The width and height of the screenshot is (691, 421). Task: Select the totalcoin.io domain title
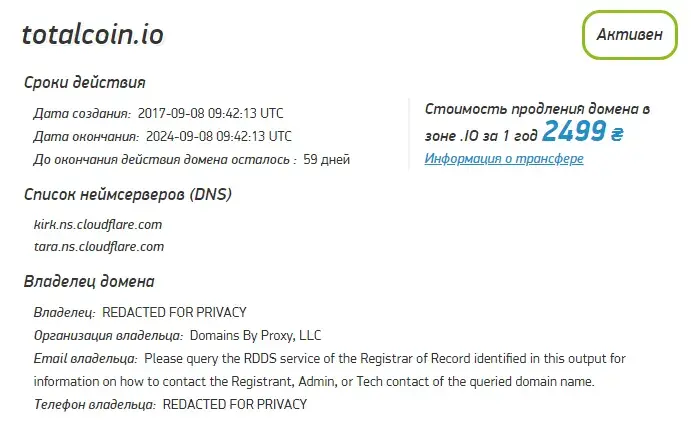pyautogui.click(x=93, y=34)
